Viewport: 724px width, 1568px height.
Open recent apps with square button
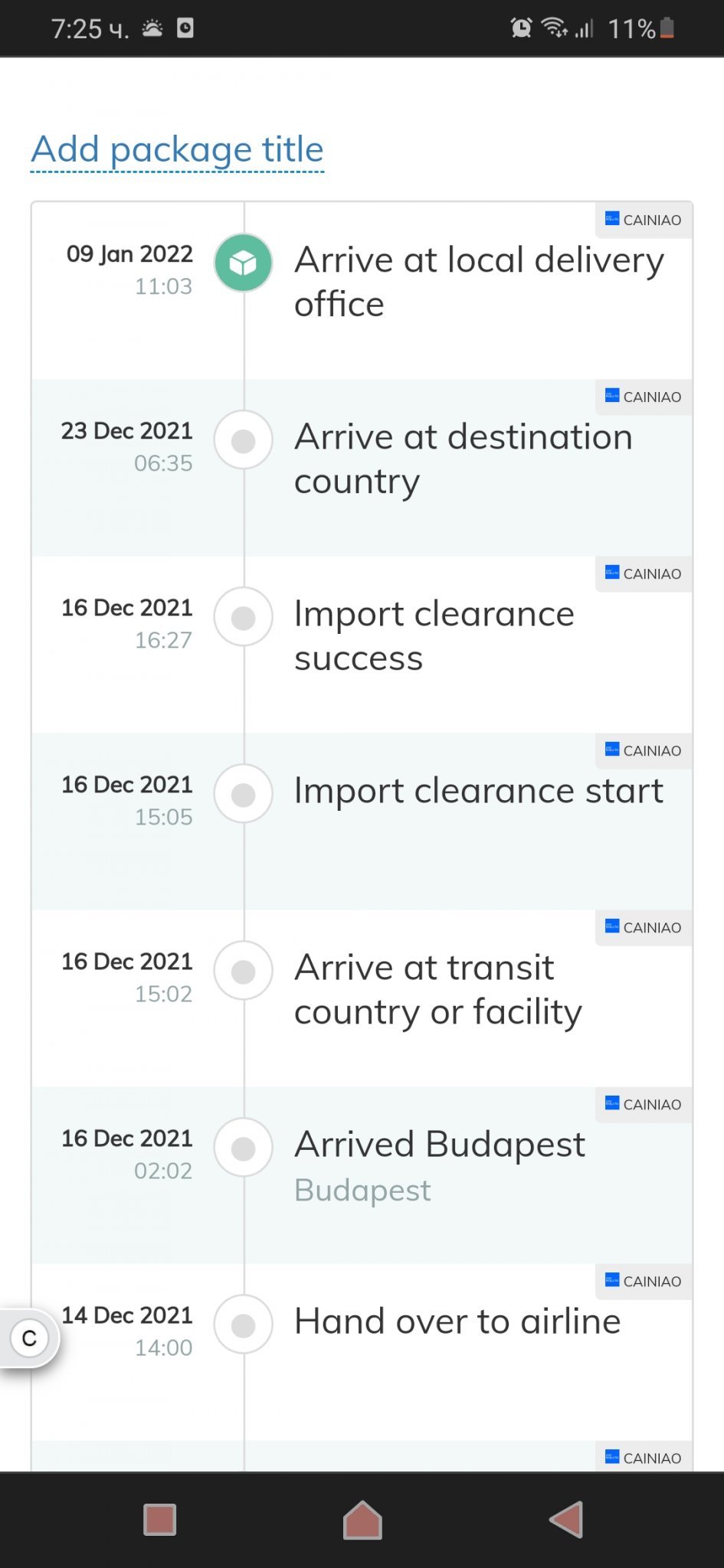tap(159, 1520)
